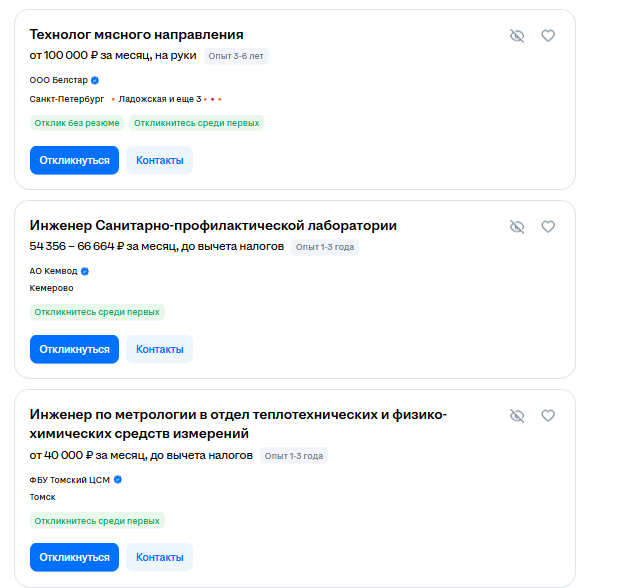Hide the Инженер по метрологии vacancy
The image size is (618, 588).
pos(517,416)
